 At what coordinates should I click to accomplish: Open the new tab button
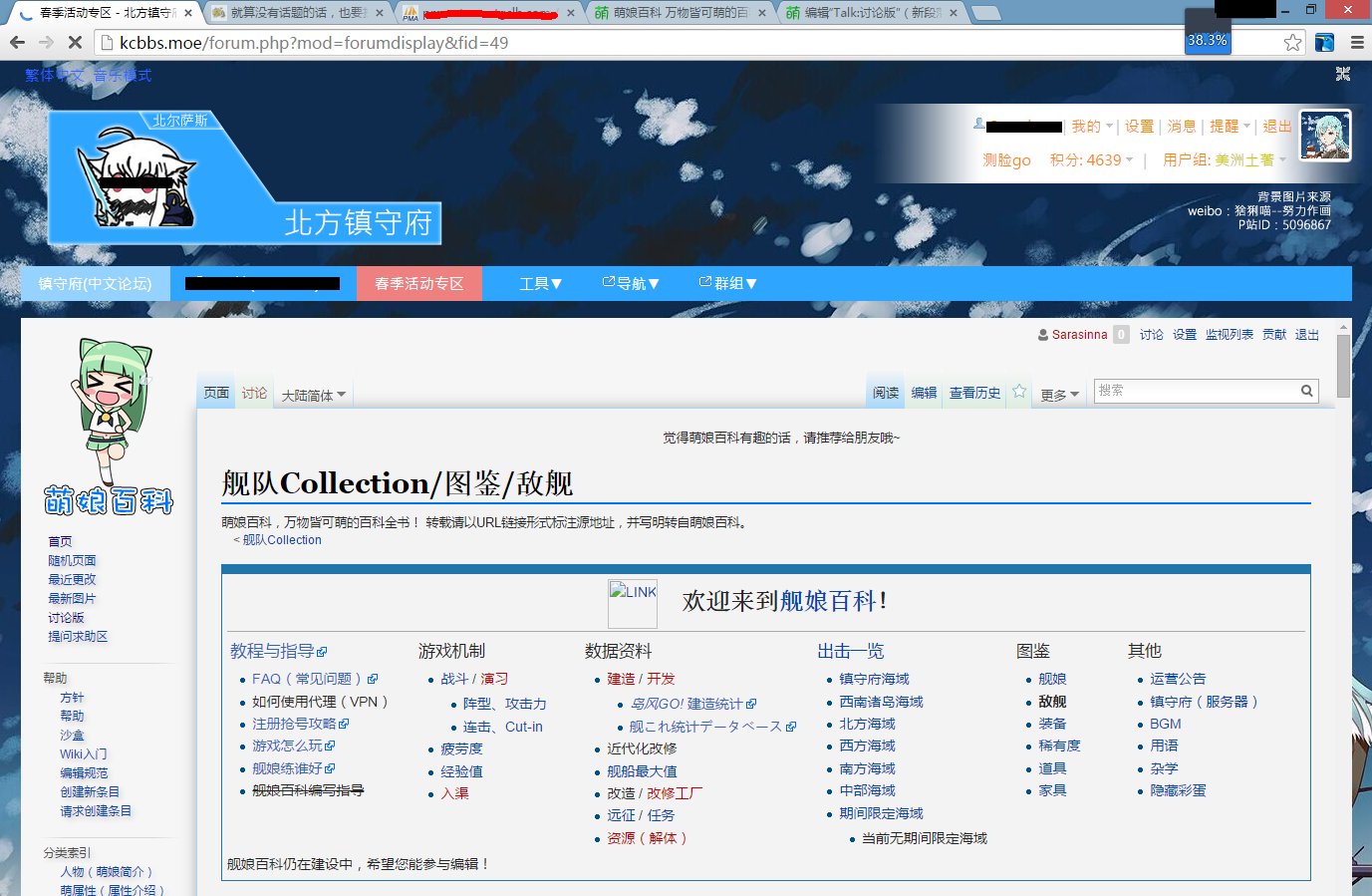pyautogui.click(x=985, y=13)
